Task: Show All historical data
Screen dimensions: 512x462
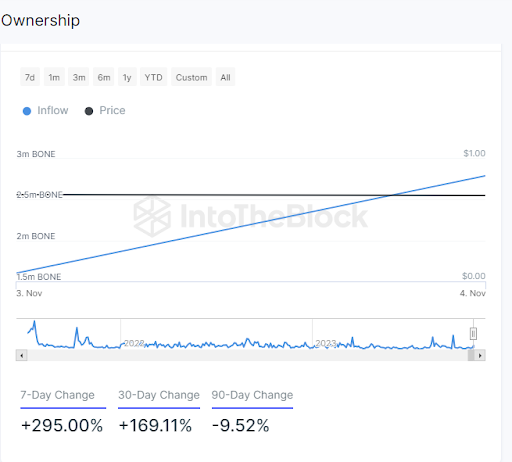Action: (x=225, y=77)
